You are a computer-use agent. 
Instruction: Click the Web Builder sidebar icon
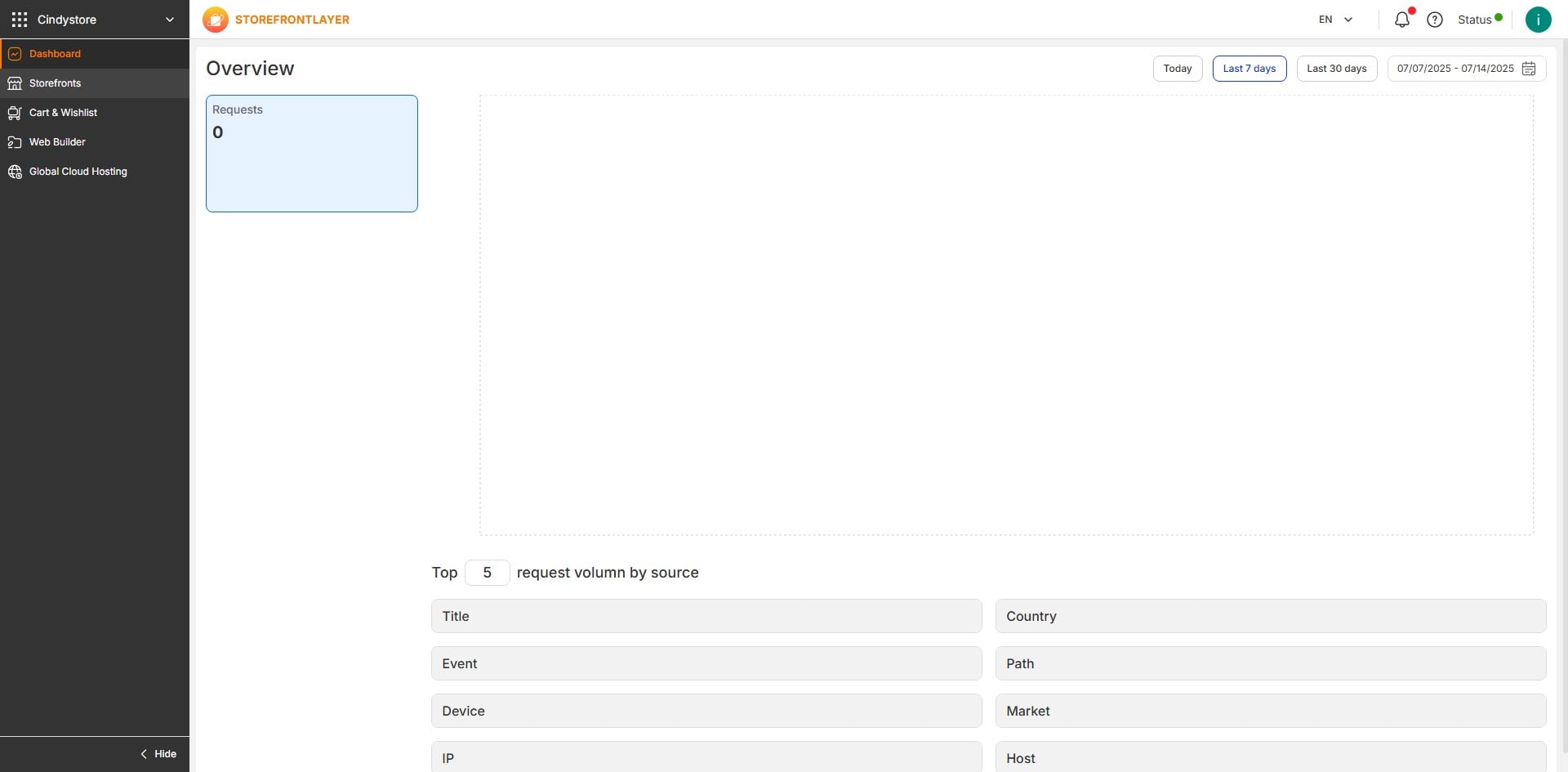pyautogui.click(x=15, y=142)
